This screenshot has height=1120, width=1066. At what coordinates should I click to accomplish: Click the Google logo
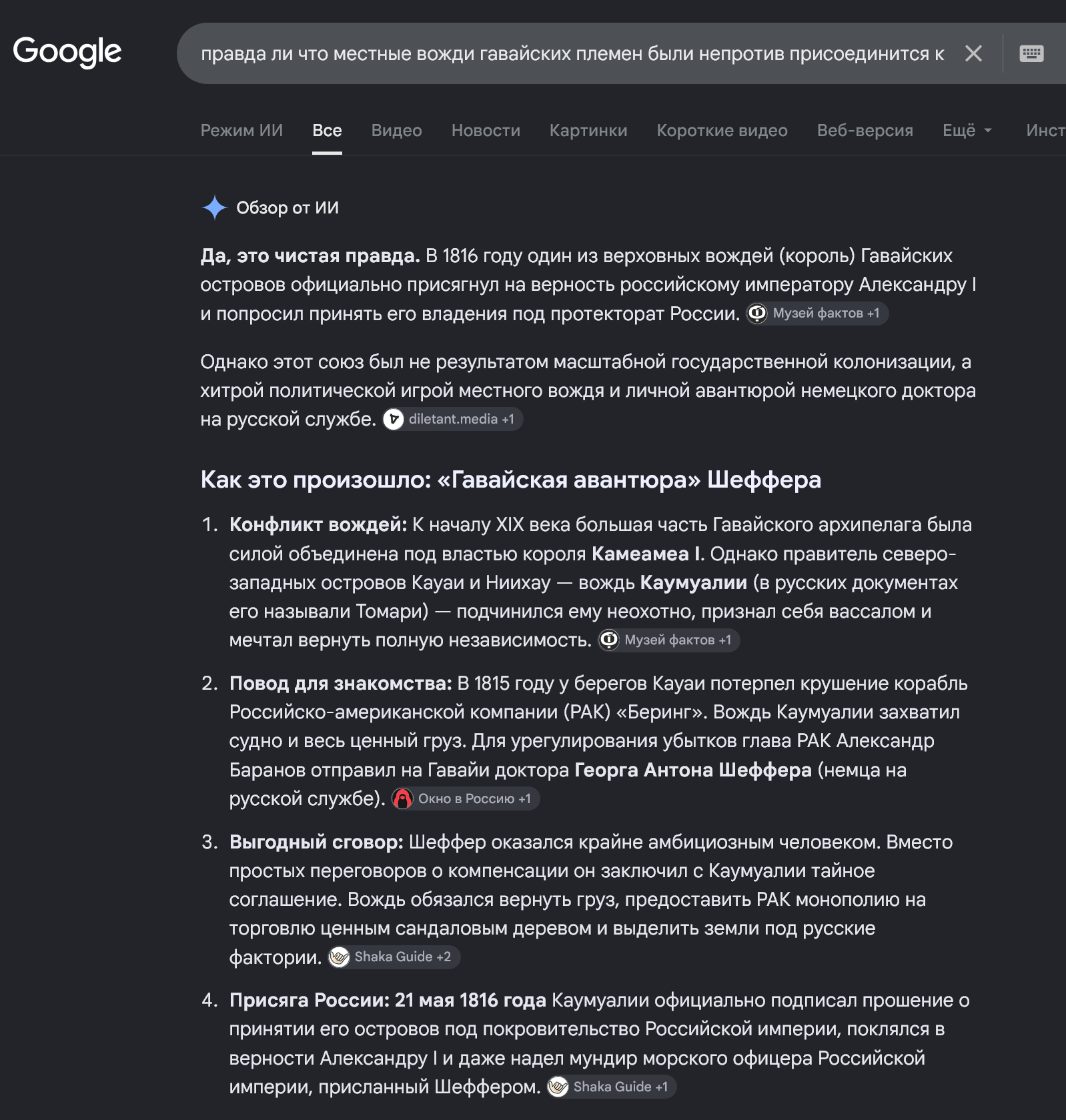coord(67,52)
